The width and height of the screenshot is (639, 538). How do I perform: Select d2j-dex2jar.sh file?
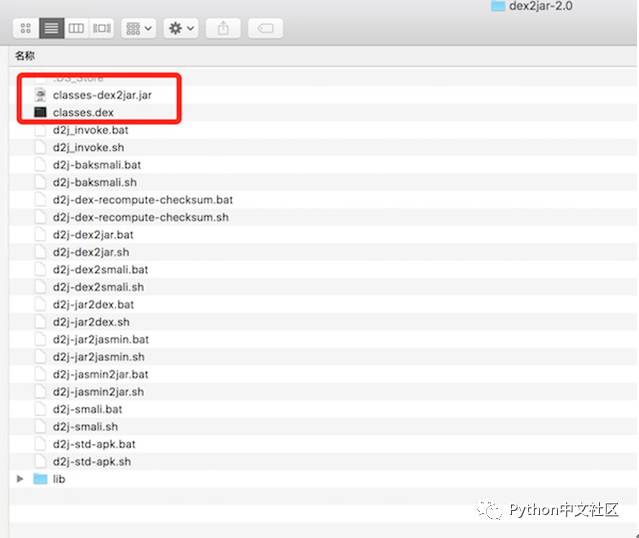click(x=91, y=252)
